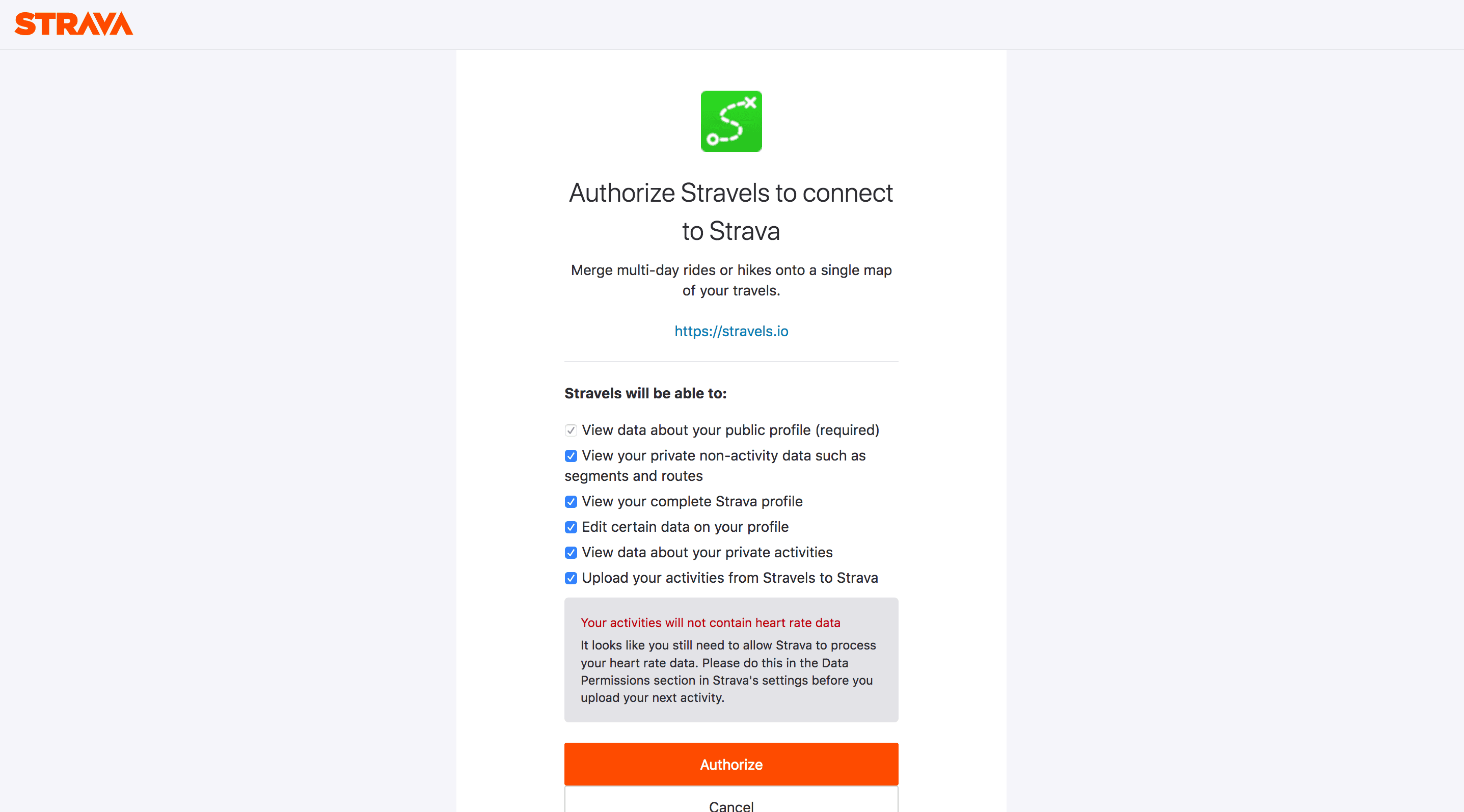Click the required public profile checkbox
The height and width of the screenshot is (812, 1464).
click(571, 431)
